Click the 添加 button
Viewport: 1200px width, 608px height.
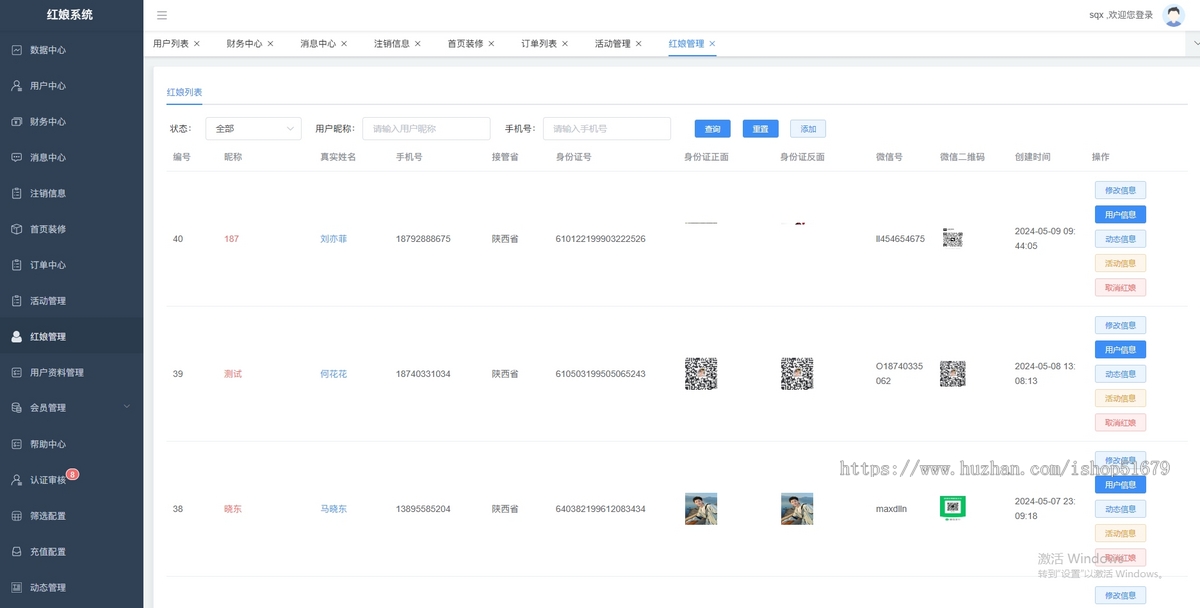pyautogui.click(x=808, y=129)
